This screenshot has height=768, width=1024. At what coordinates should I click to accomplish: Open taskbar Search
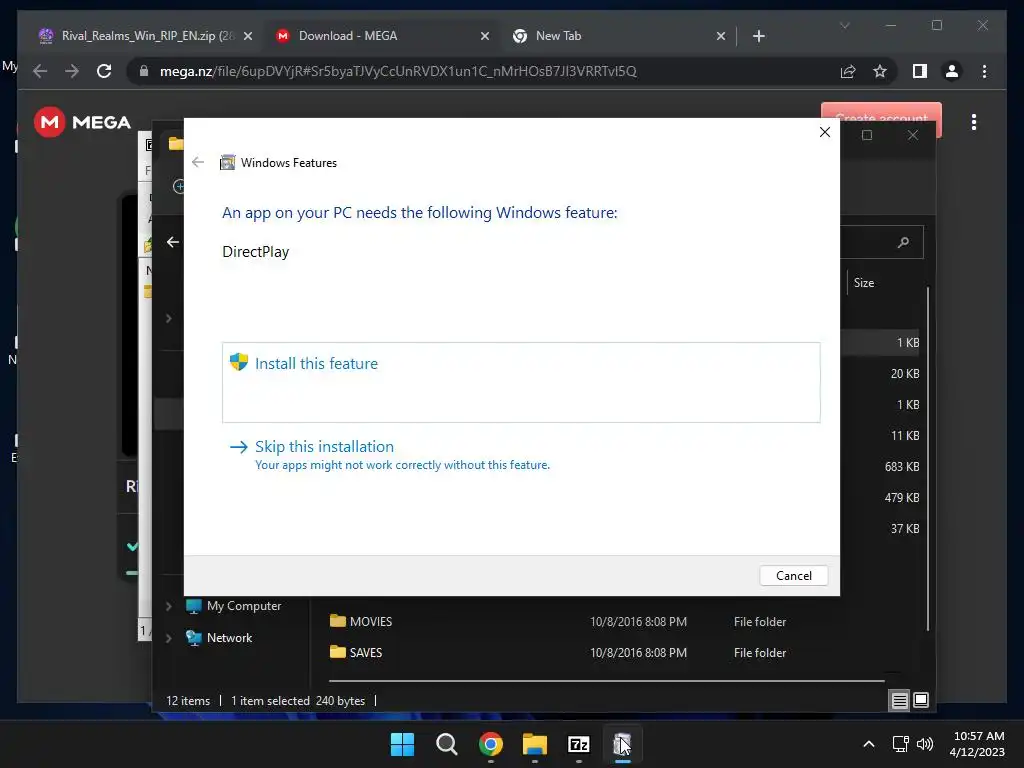447,744
